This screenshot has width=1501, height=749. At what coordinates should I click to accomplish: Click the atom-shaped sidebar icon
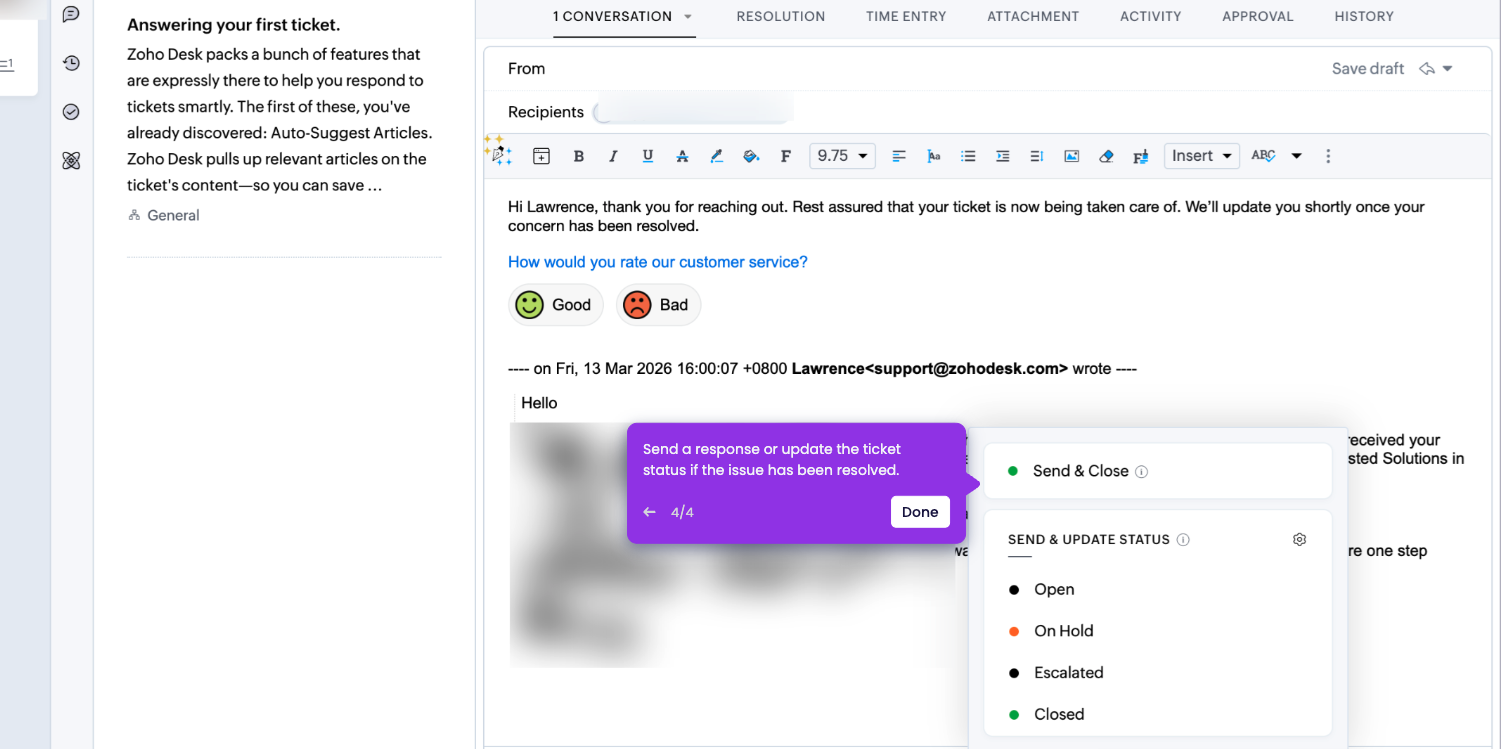click(71, 161)
